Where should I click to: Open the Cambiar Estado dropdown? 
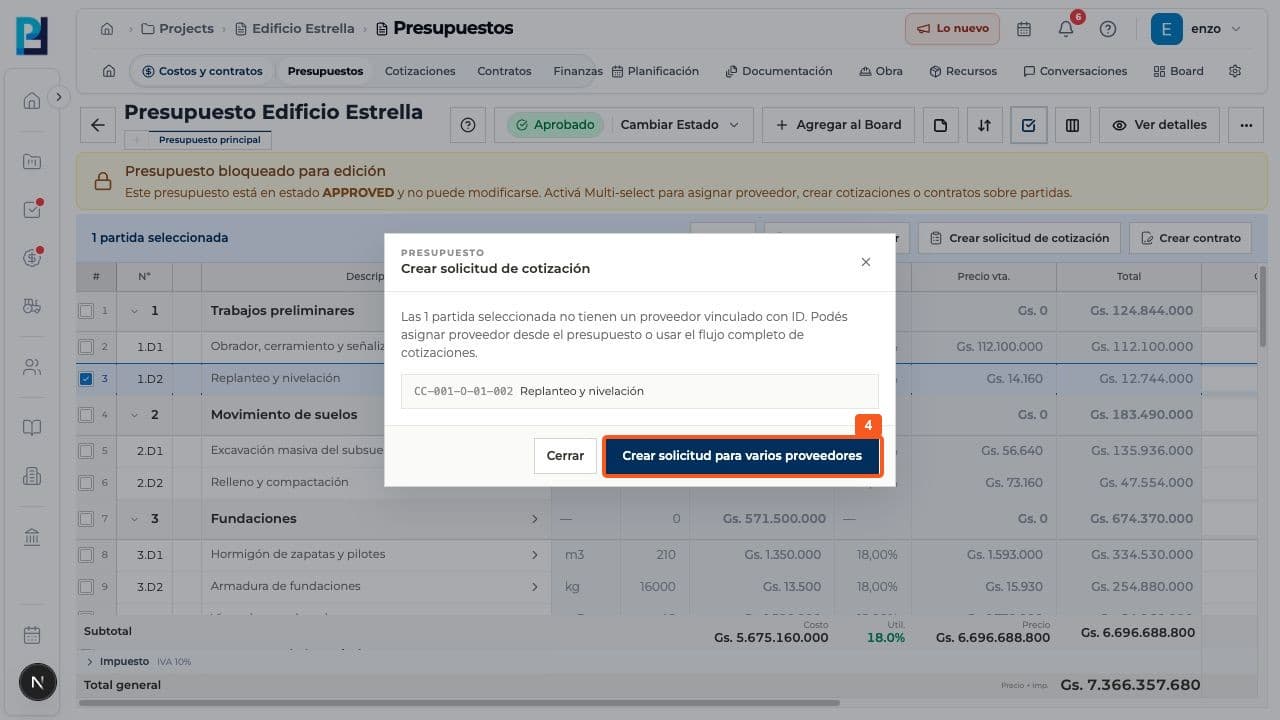679,125
